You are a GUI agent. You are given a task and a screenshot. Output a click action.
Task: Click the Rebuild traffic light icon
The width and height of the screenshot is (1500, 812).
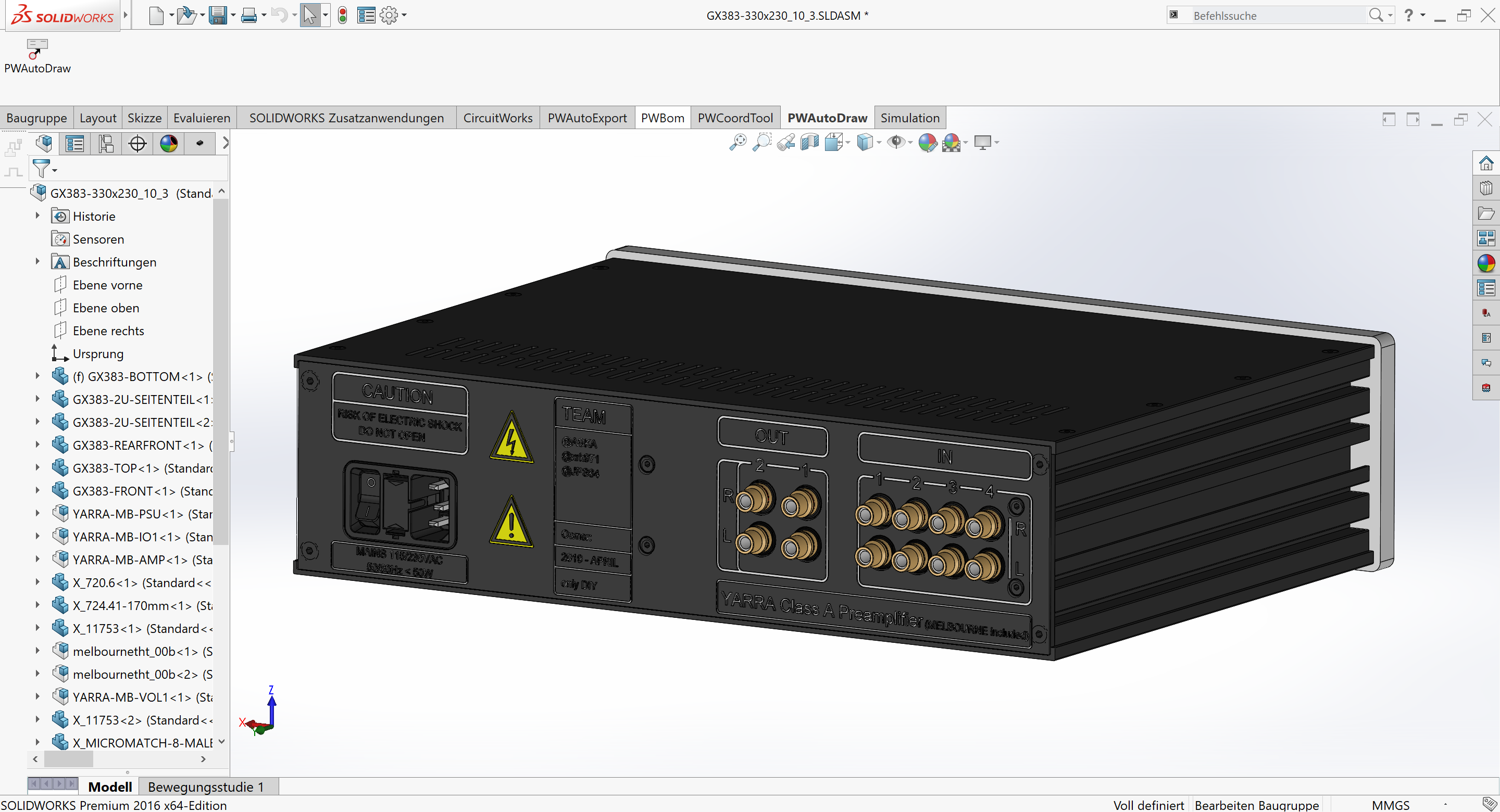(342, 15)
